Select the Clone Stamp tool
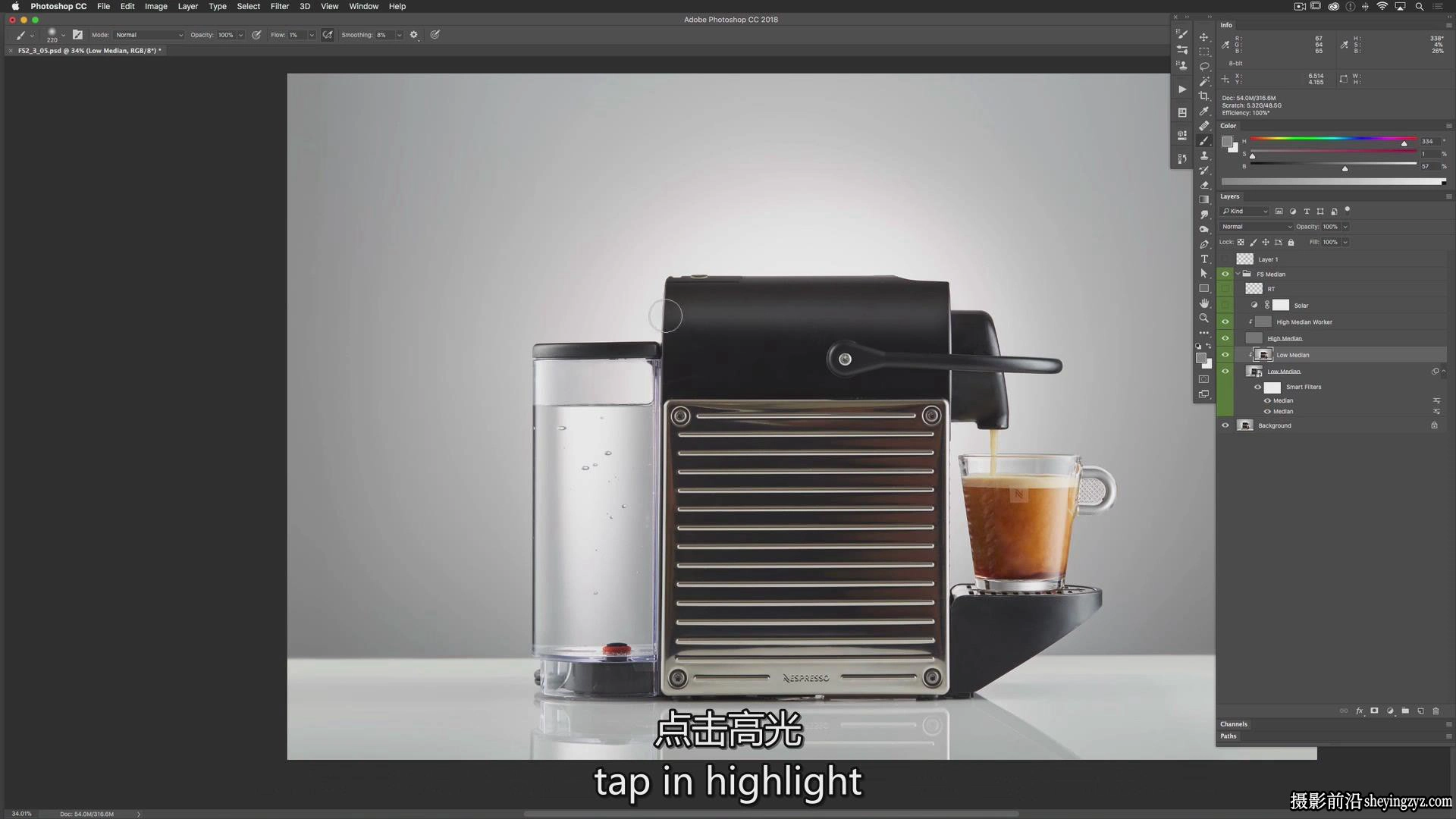This screenshot has width=1456, height=819. click(x=1203, y=155)
